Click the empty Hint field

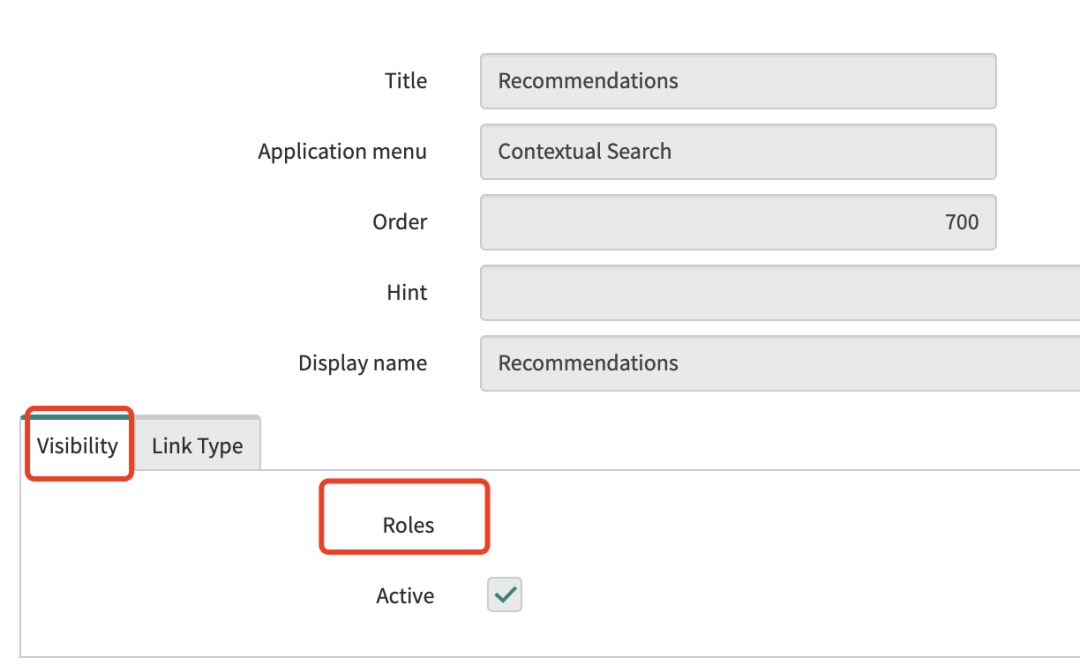pyautogui.click(x=780, y=293)
